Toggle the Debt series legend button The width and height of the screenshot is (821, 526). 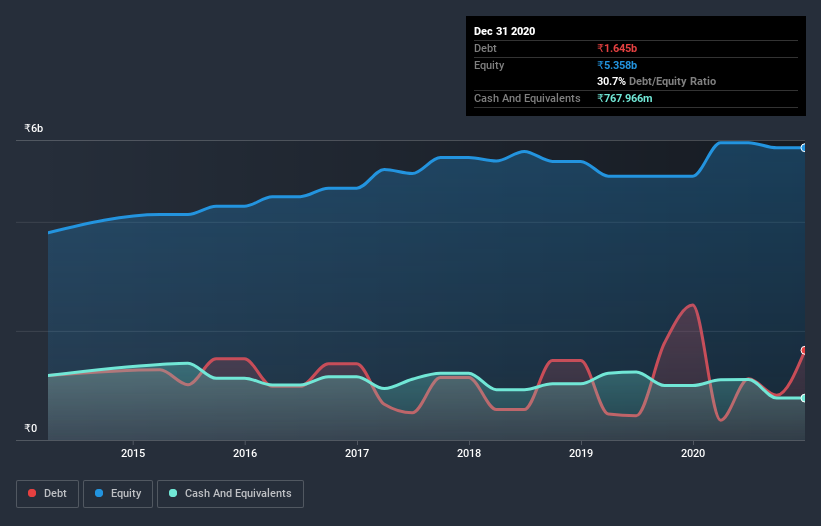[x=47, y=494]
